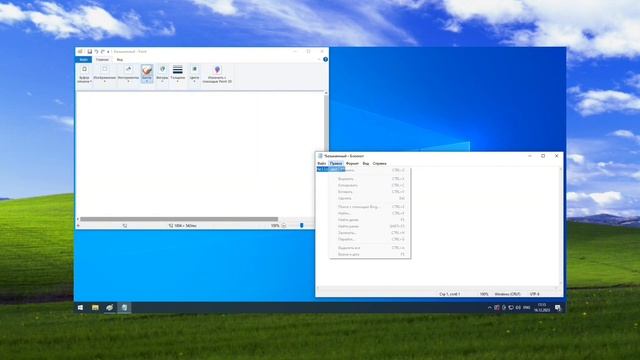Maximize the Notepad window
This screenshot has height=360, width=640.
tap(543, 156)
